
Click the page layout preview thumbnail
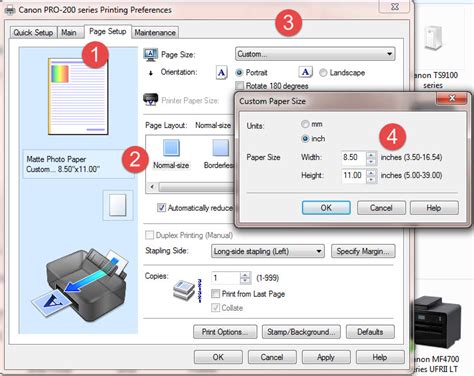78,97
